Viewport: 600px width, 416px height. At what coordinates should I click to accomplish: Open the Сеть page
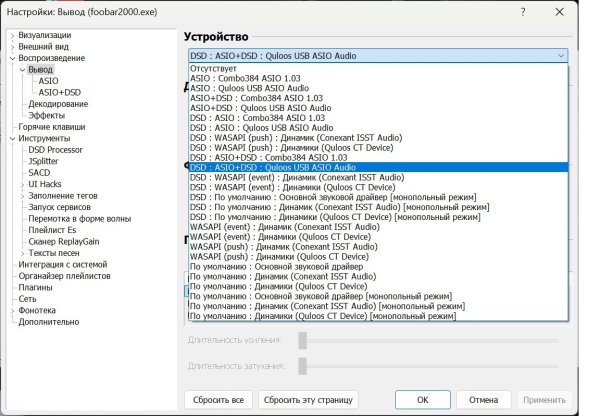click(x=27, y=299)
